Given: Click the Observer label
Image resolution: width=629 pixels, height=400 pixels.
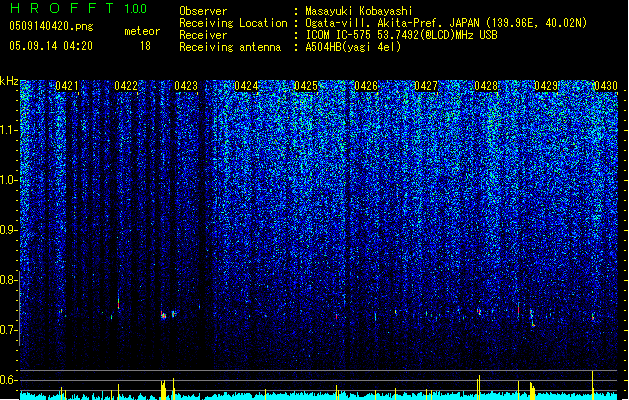Looking at the screenshot, I should tap(203, 11).
